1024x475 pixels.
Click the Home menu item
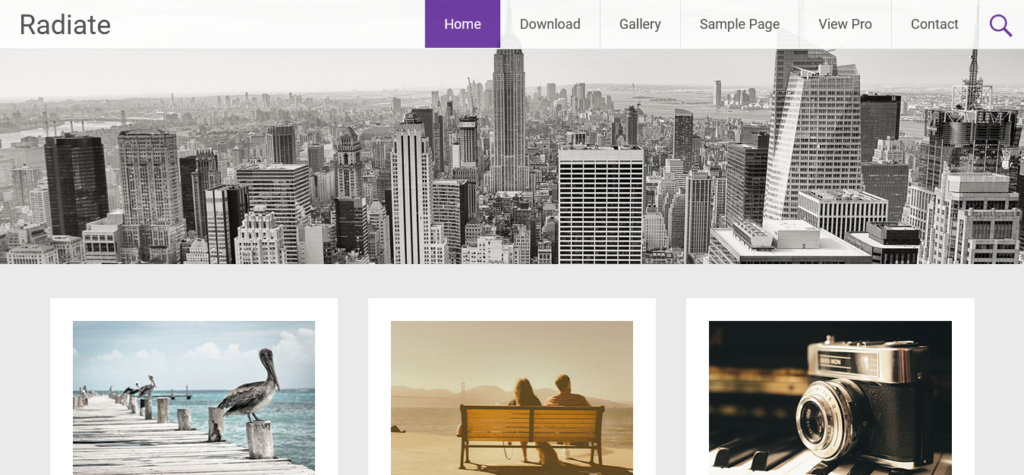pyautogui.click(x=462, y=24)
